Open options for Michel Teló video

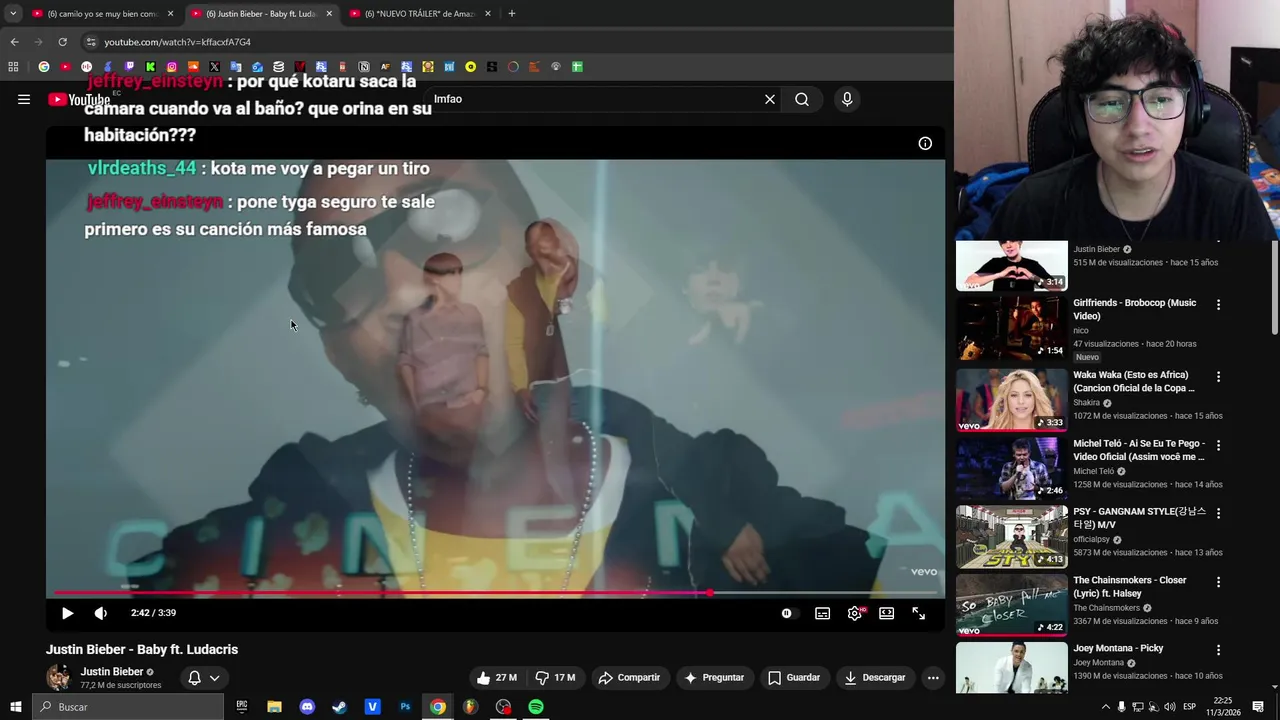pyautogui.click(x=1218, y=445)
